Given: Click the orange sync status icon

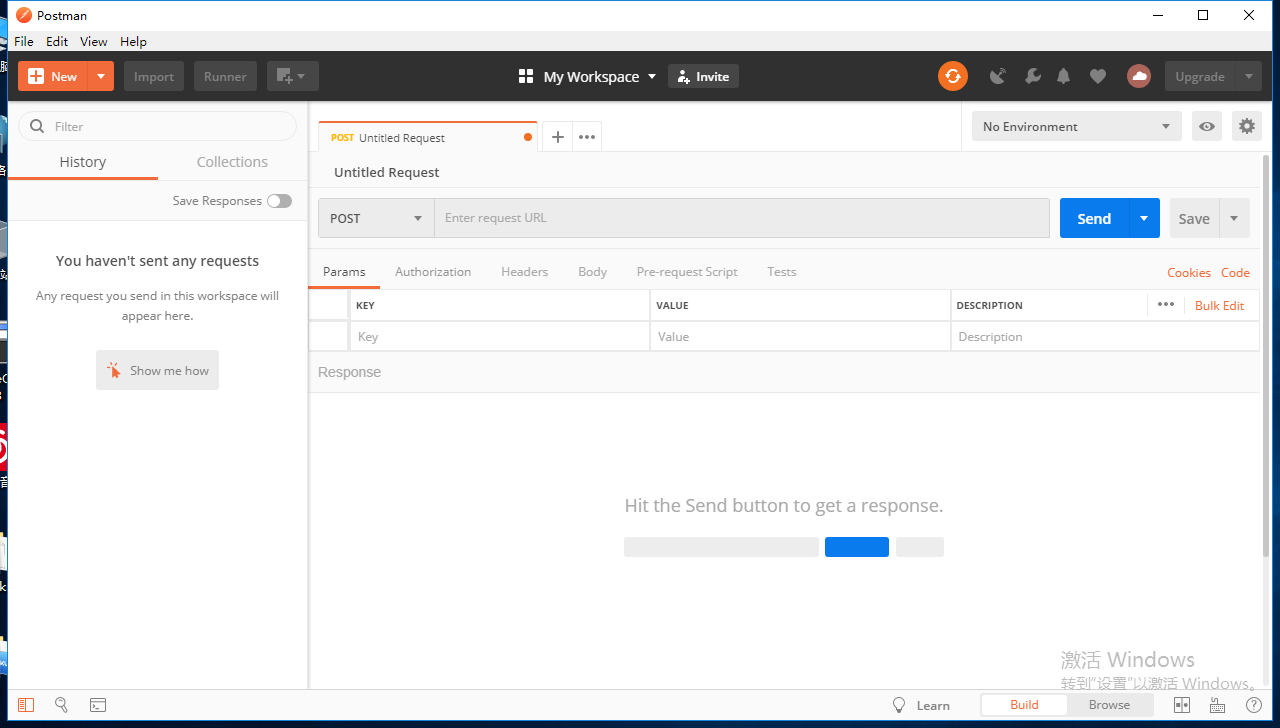Looking at the screenshot, I should pos(953,76).
